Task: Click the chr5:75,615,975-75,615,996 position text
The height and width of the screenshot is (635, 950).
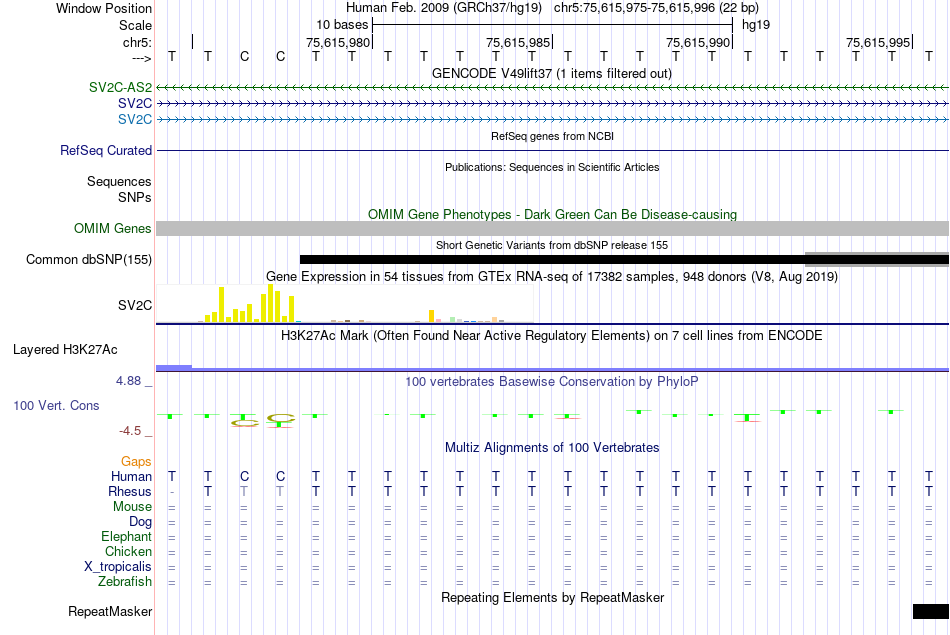Action: [x=656, y=8]
